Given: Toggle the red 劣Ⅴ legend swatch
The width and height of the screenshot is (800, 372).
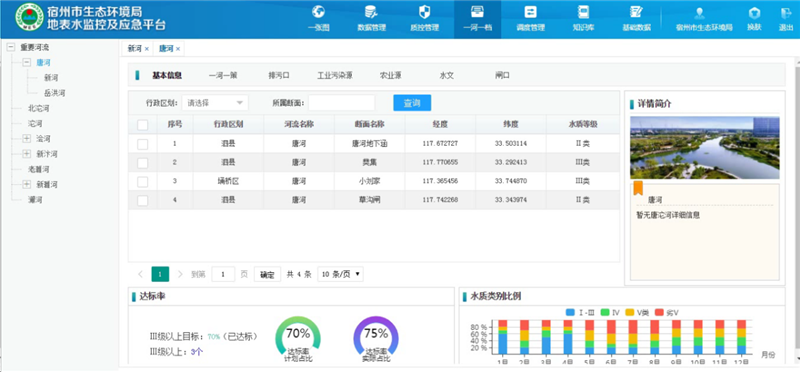Looking at the screenshot, I should pyautogui.click(x=659, y=312).
